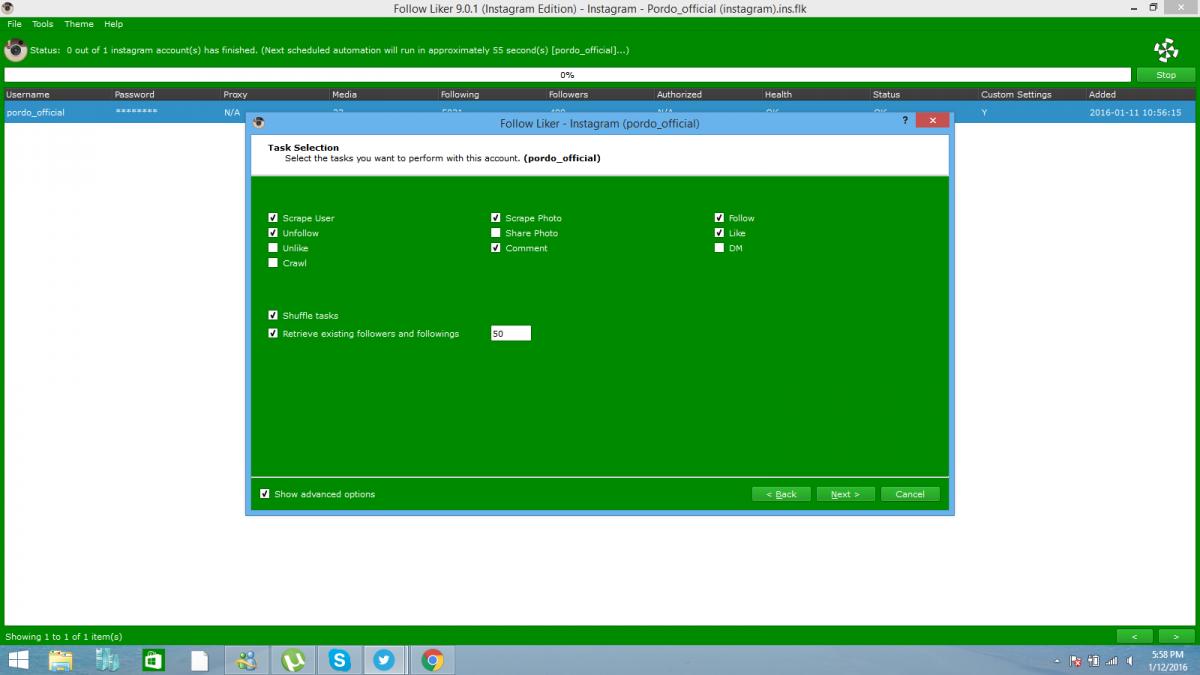Screen dimensions: 1200x675
Task: Enable the Share Photo checkbox
Action: coord(496,233)
